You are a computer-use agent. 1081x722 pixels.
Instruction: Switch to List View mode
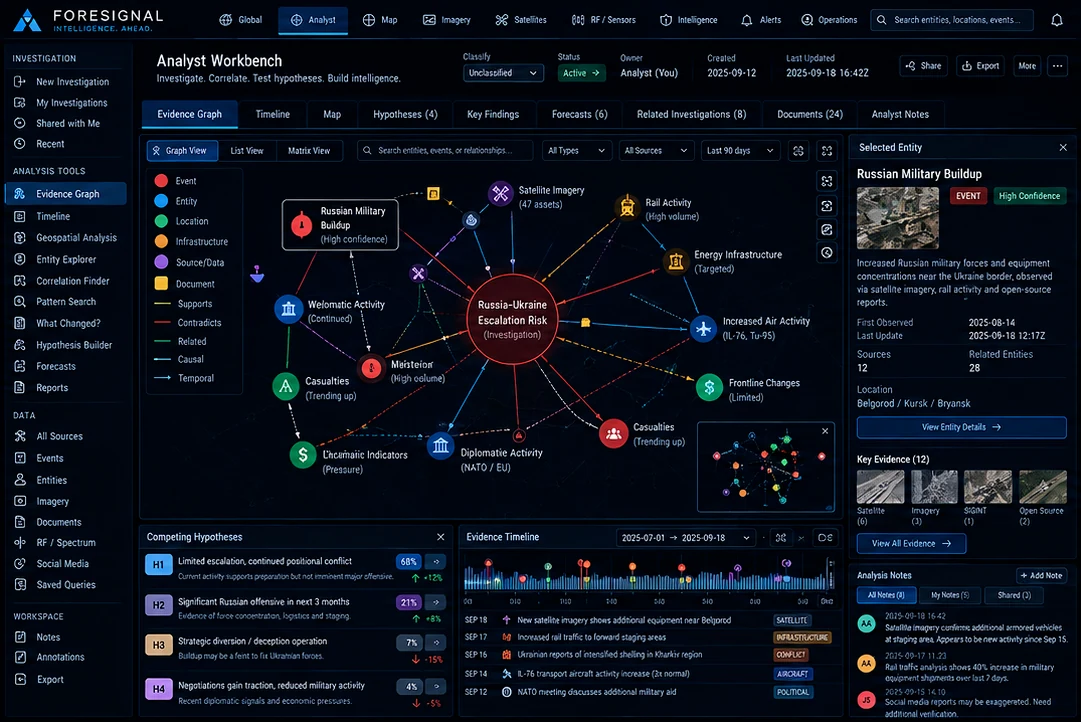(x=247, y=150)
